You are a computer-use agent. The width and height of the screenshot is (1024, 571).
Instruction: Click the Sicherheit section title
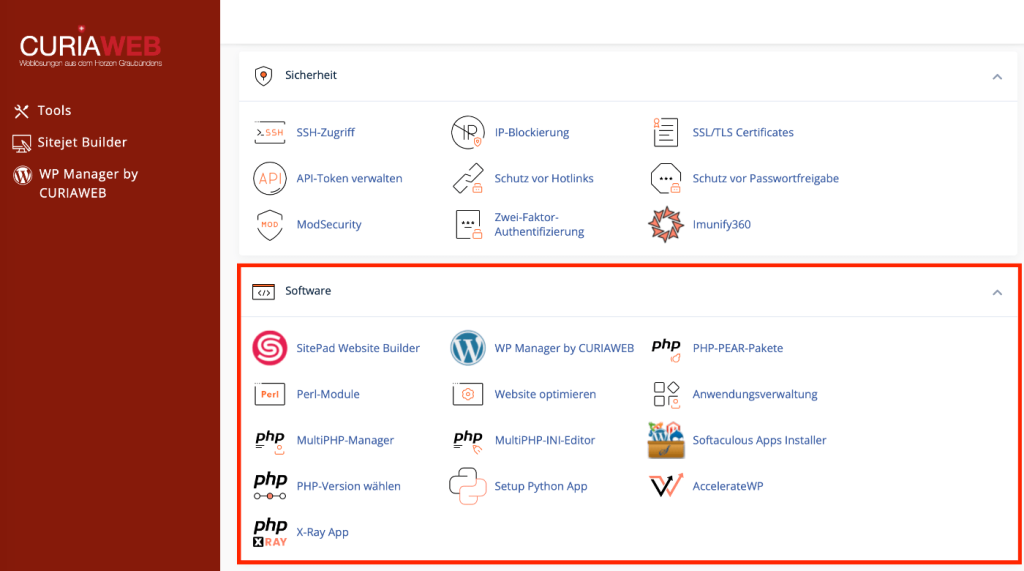coord(311,75)
